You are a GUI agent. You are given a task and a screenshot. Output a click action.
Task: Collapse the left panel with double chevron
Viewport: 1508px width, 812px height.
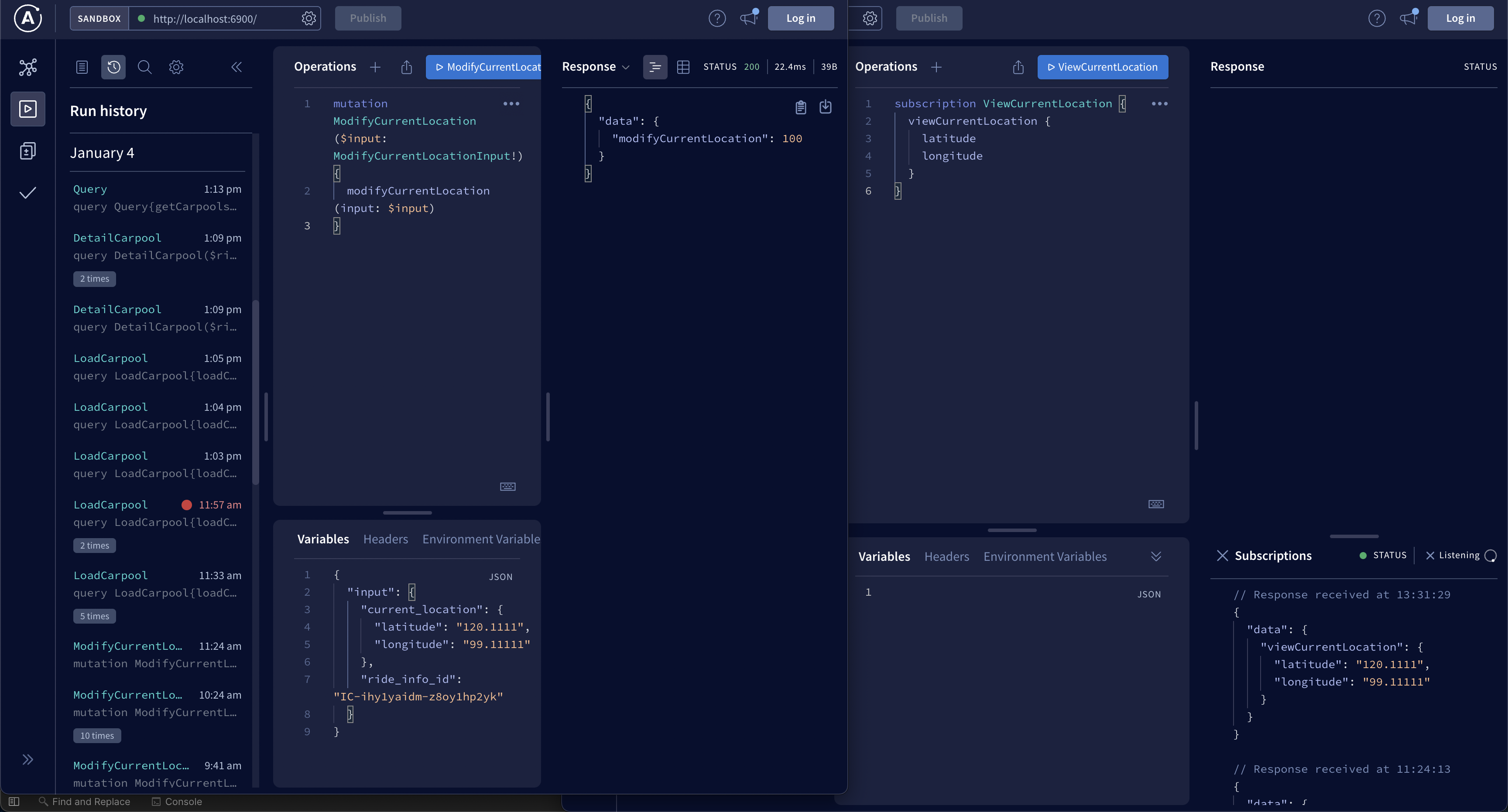(x=236, y=67)
